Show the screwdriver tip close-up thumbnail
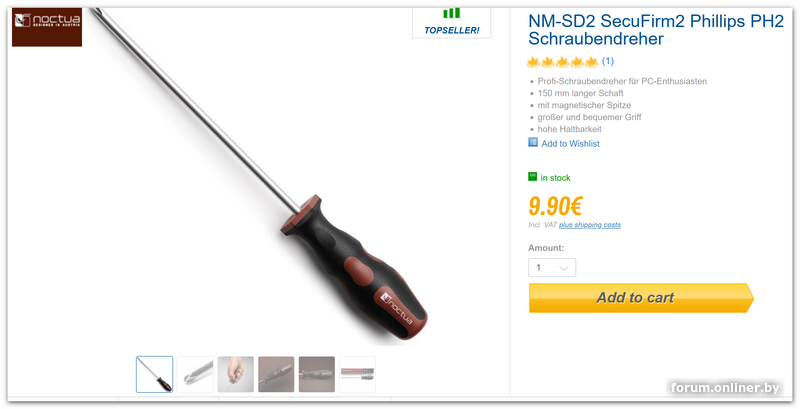This screenshot has height=409, width=800. click(x=195, y=374)
